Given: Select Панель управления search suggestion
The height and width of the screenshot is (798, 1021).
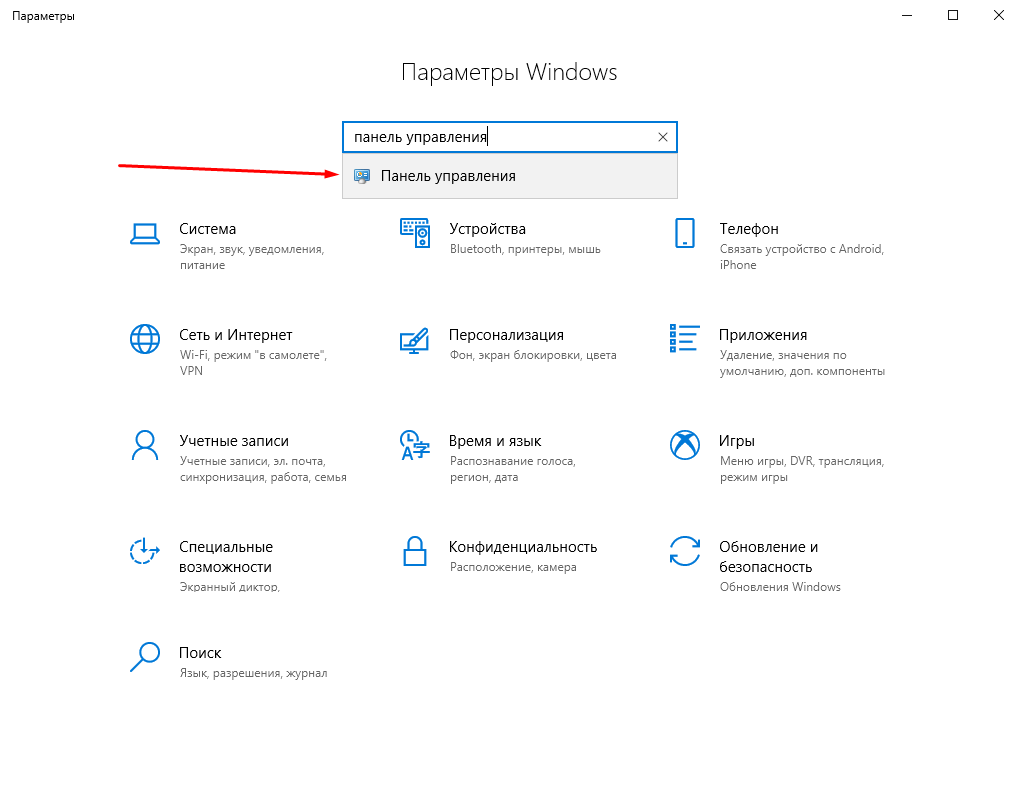Looking at the screenshot, I should [510, 176].
